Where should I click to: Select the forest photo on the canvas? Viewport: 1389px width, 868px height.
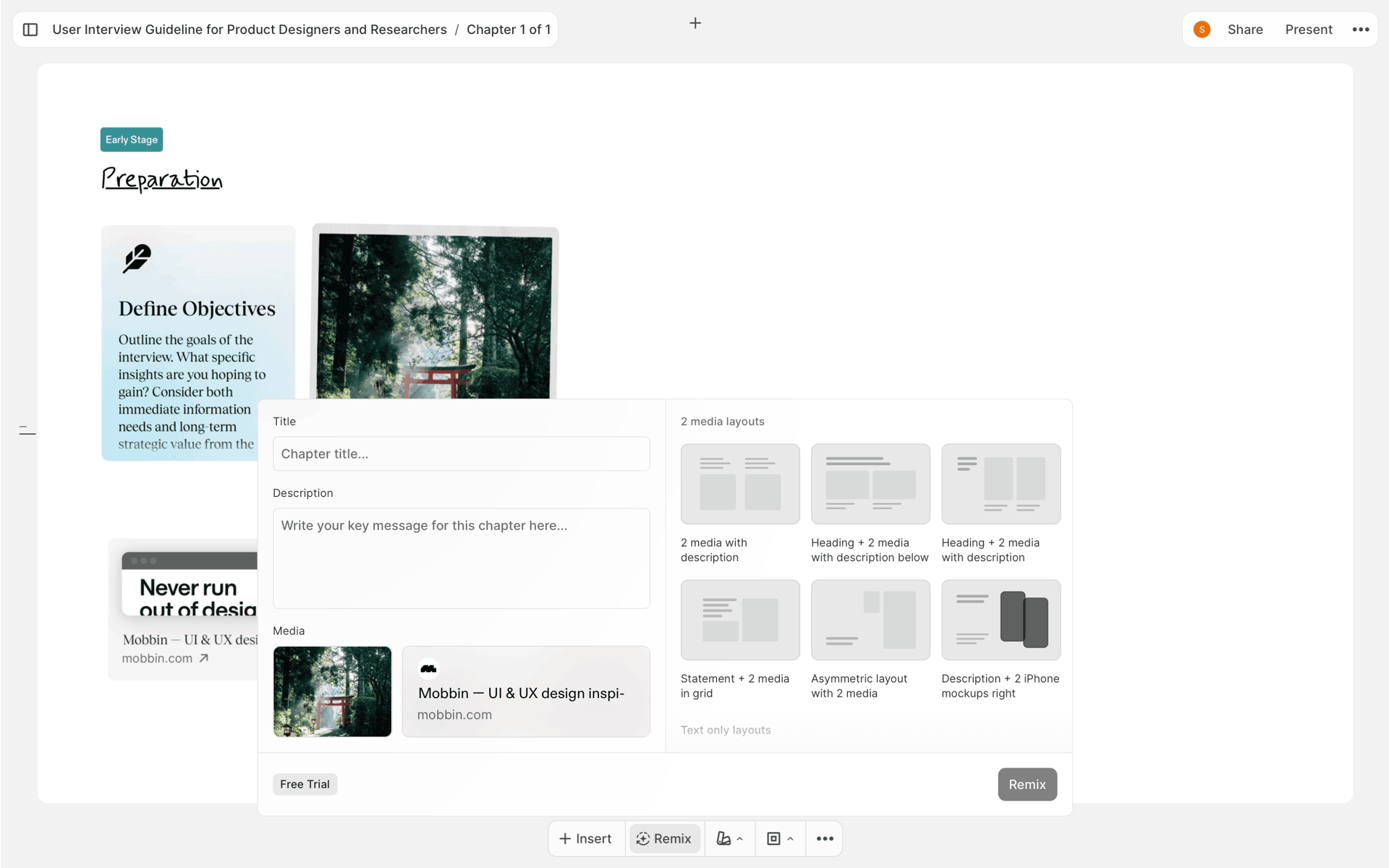click(435, 313)
